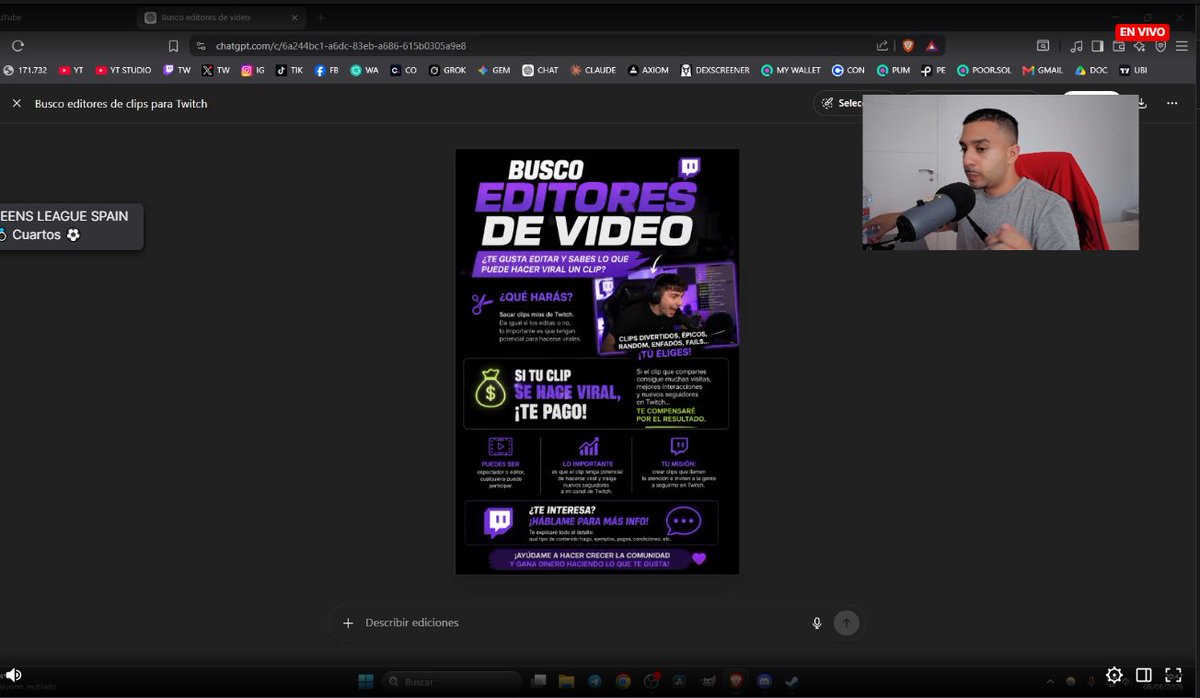Open the AXIOM bookmark

649,70
